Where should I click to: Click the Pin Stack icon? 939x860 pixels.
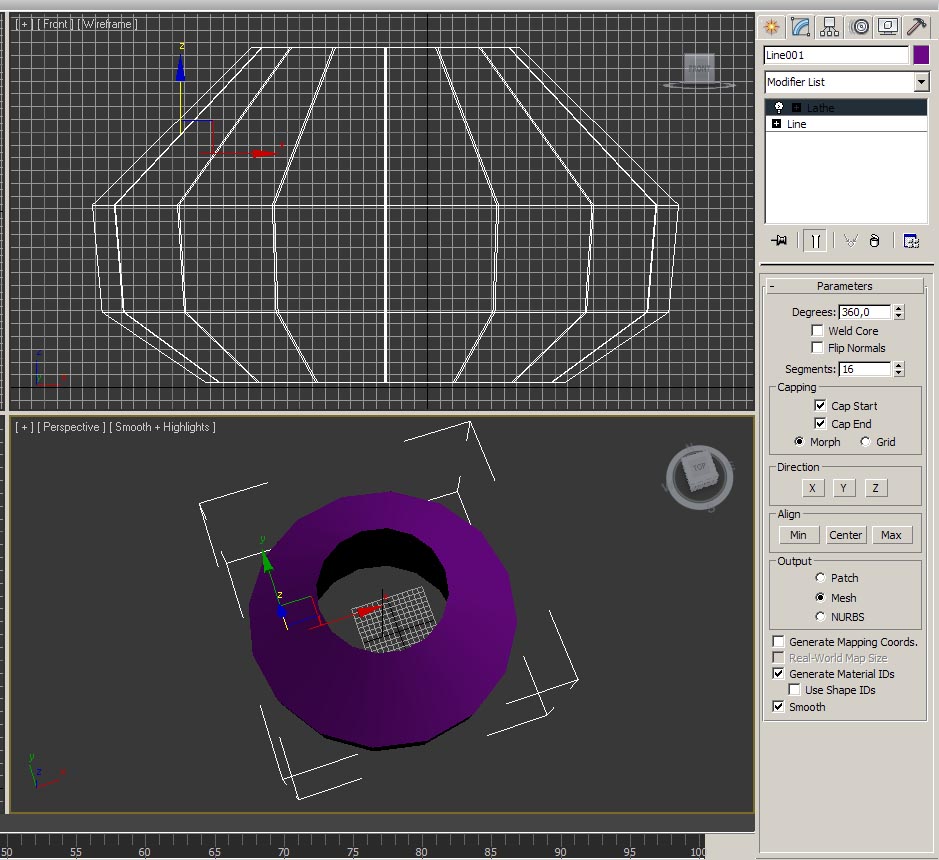click(780, 241)
